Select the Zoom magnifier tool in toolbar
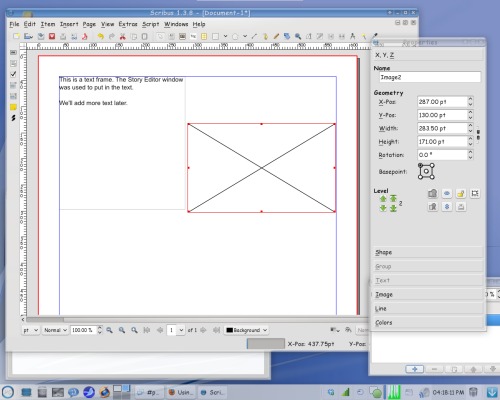Screen dimensions: 500x400 [298, 36]
